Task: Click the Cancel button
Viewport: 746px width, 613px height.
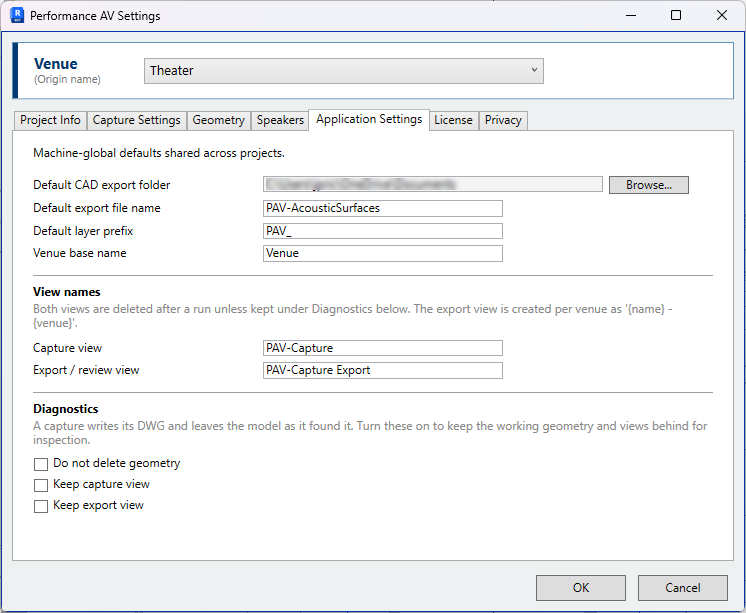Action: pos(682,588)
